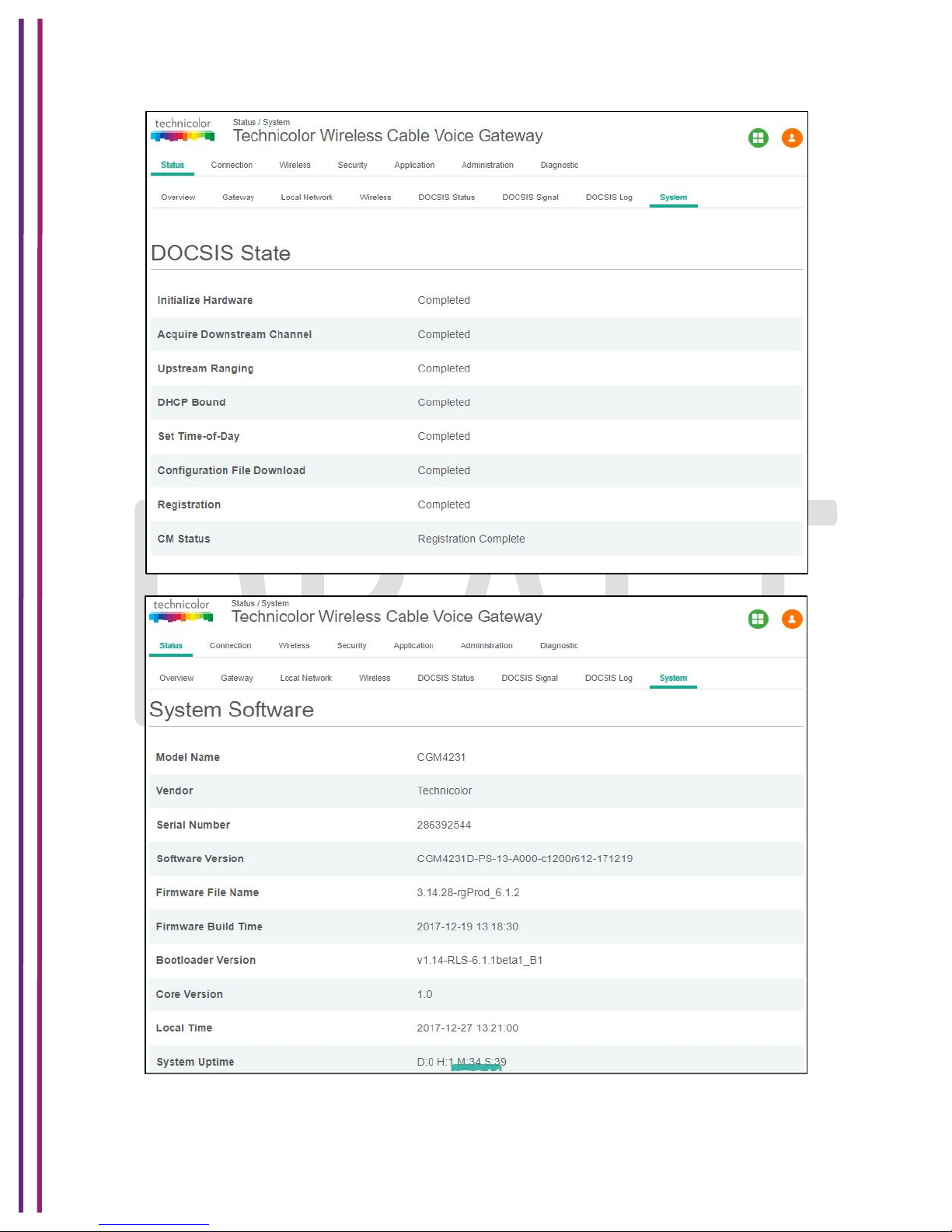Screen dimensions: 952x1232
Task: Click the "Completed" value for Initialize Hardware
Action: 444,301
